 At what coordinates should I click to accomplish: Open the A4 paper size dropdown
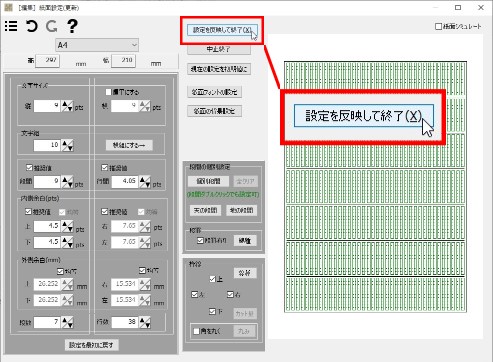pyautogui.click(x=97, y=45)
